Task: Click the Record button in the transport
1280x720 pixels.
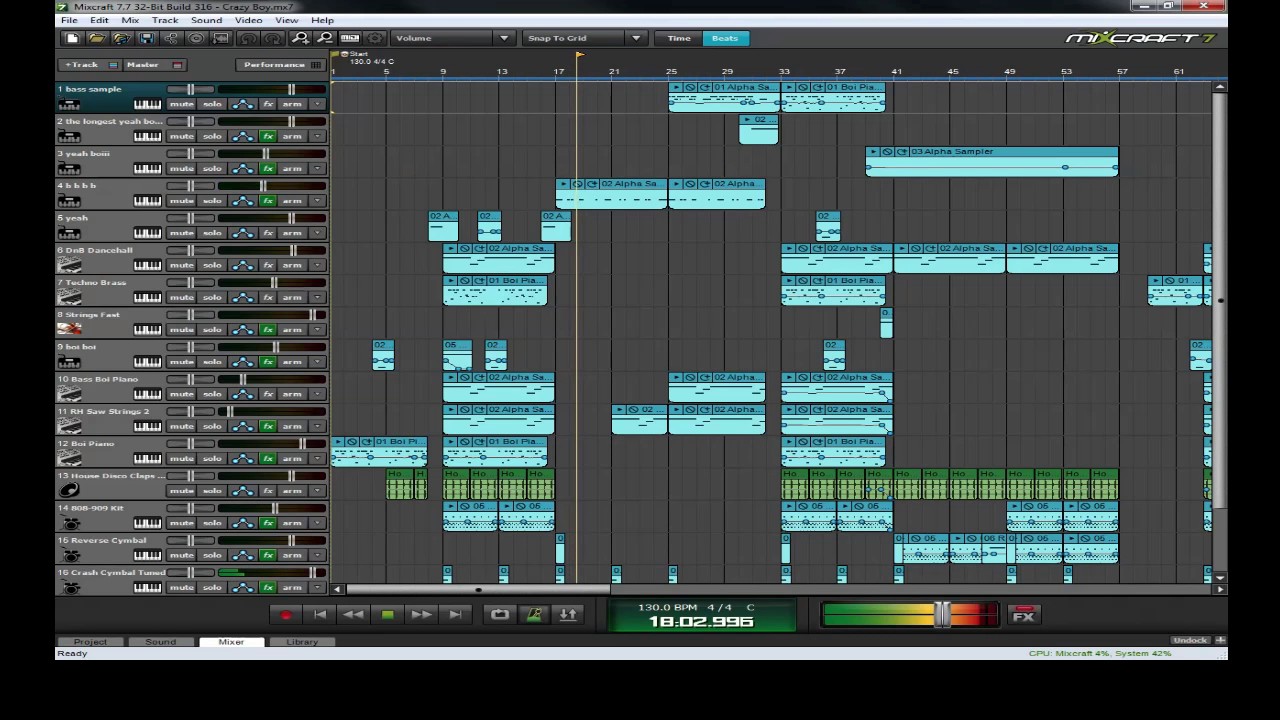Action: (286, 615)
